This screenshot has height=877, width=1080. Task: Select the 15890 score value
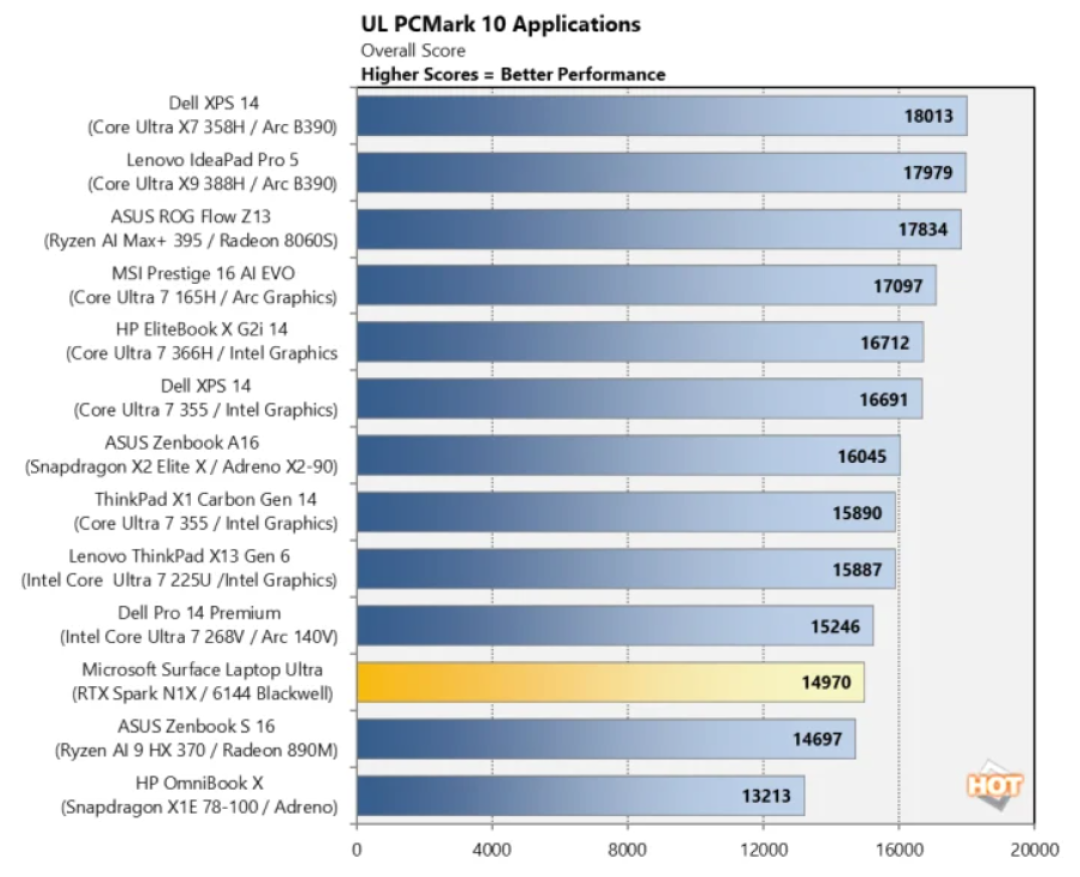(x=858, y=513)
